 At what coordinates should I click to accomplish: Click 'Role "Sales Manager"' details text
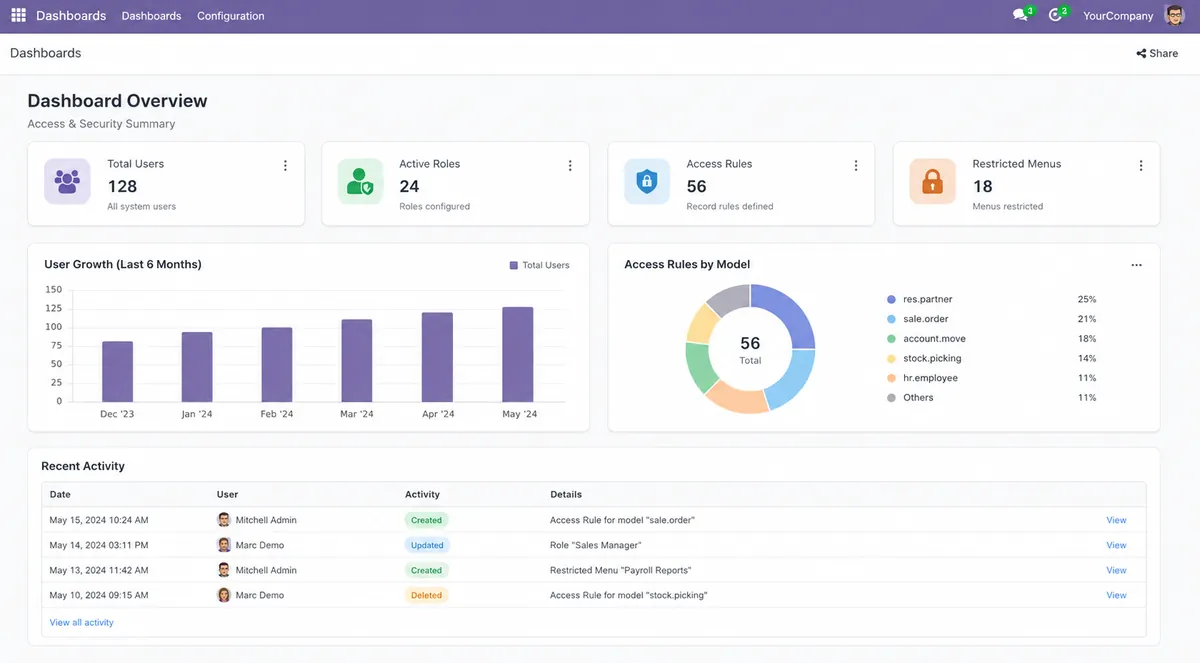click(596, 545)
